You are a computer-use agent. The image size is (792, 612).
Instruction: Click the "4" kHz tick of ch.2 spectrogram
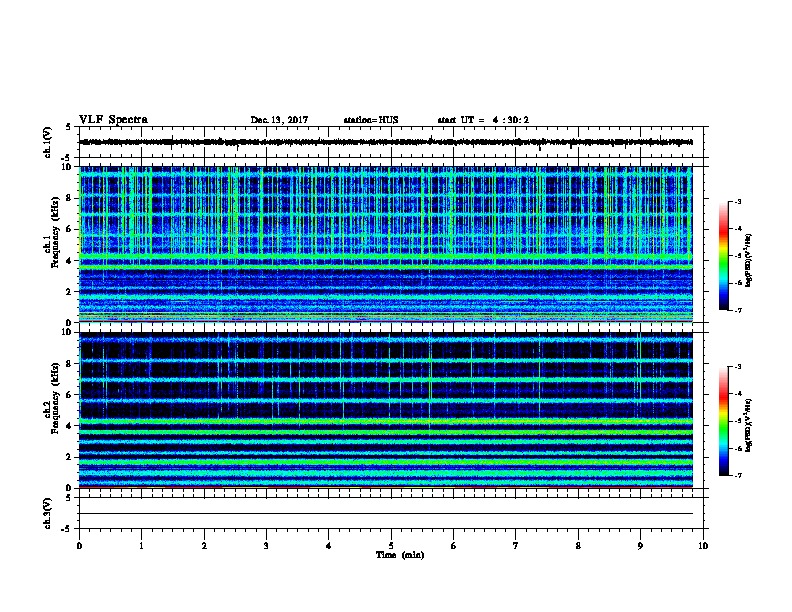tap(69, 426)
